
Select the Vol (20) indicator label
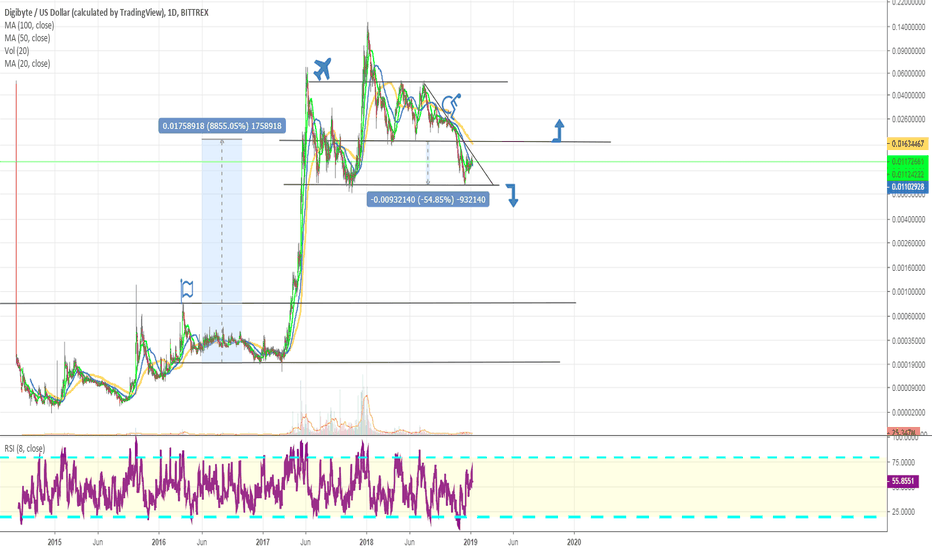[17, 51]
